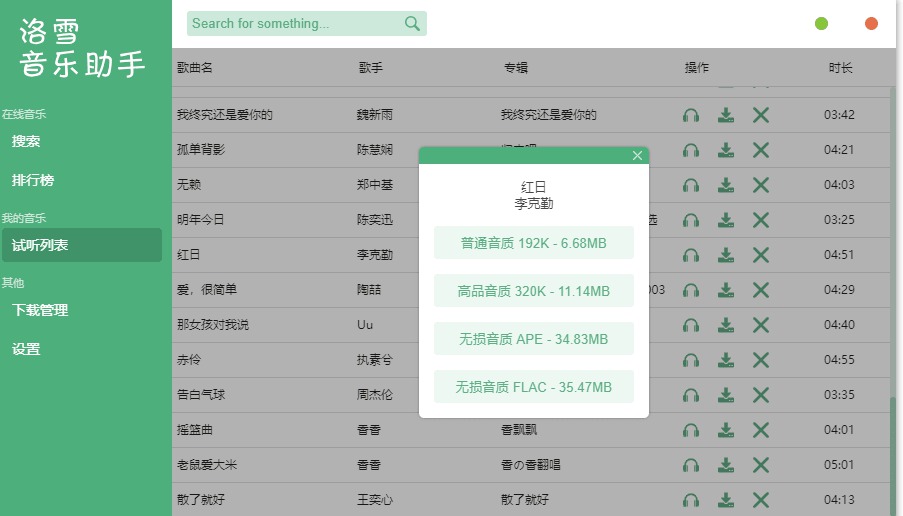Click the song list vertical scrollbar
The height and width of the screenshot is (516, 903).
click(893, 450)
